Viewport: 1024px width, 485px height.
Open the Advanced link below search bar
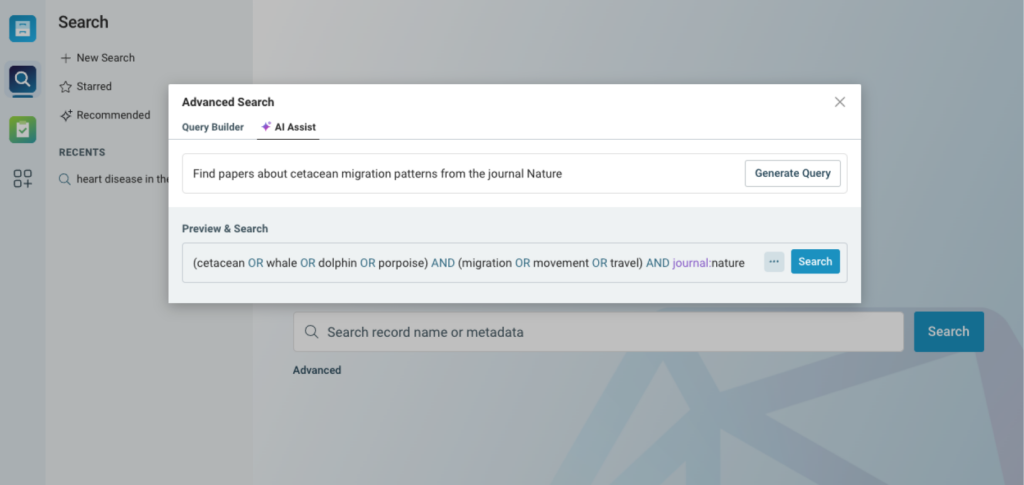pos(317,370)
